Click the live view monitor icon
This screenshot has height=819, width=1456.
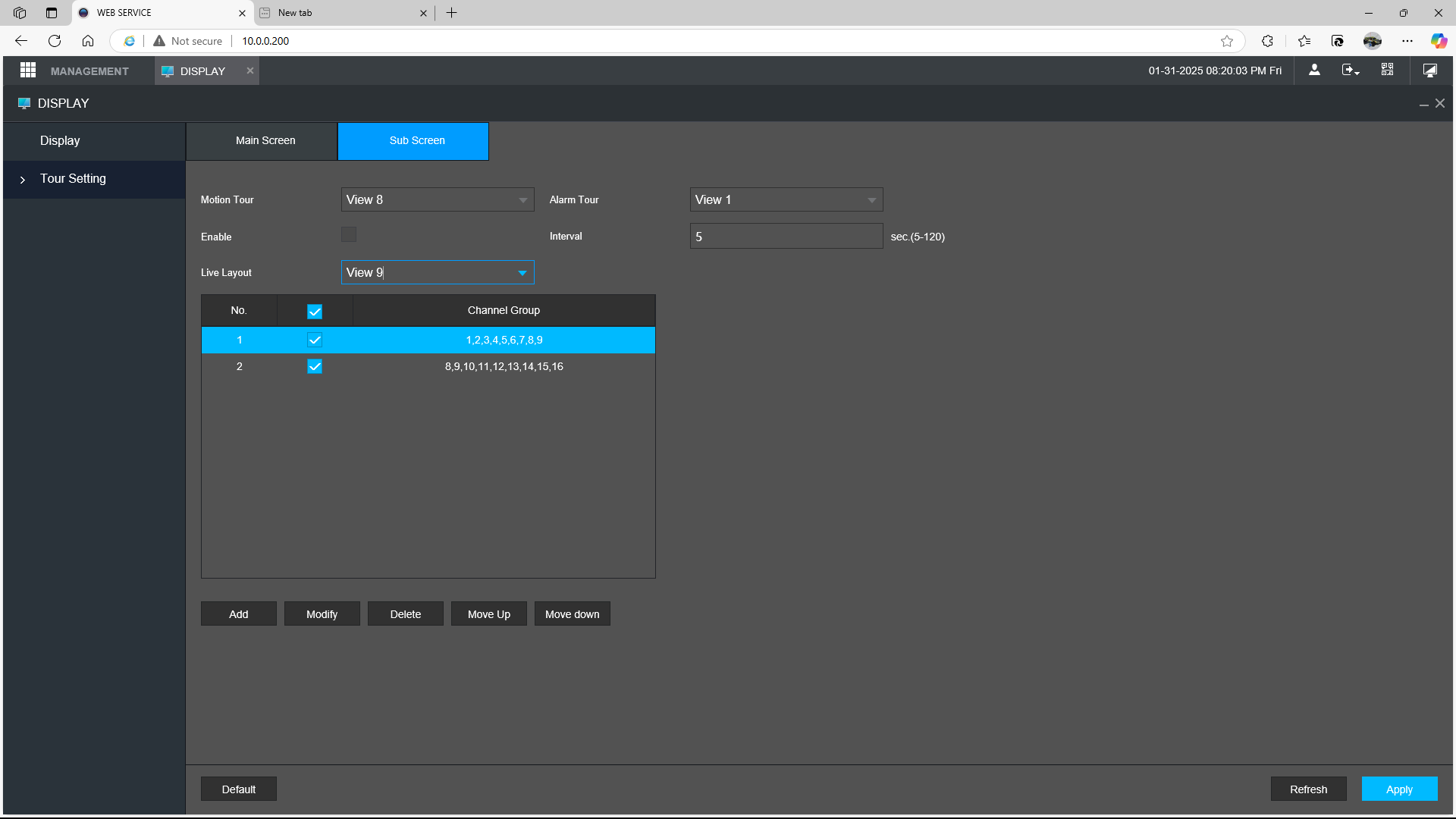click(1429, 70)
